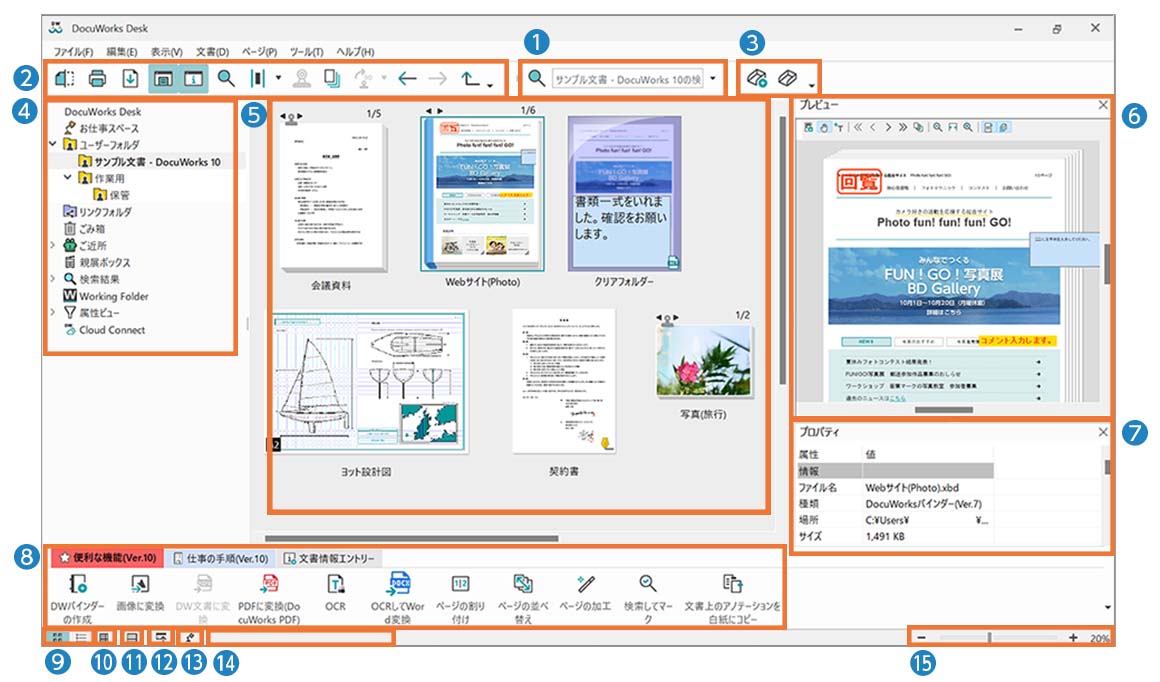
Task: Open the 表示(V) menu
Action: (166, 52)
